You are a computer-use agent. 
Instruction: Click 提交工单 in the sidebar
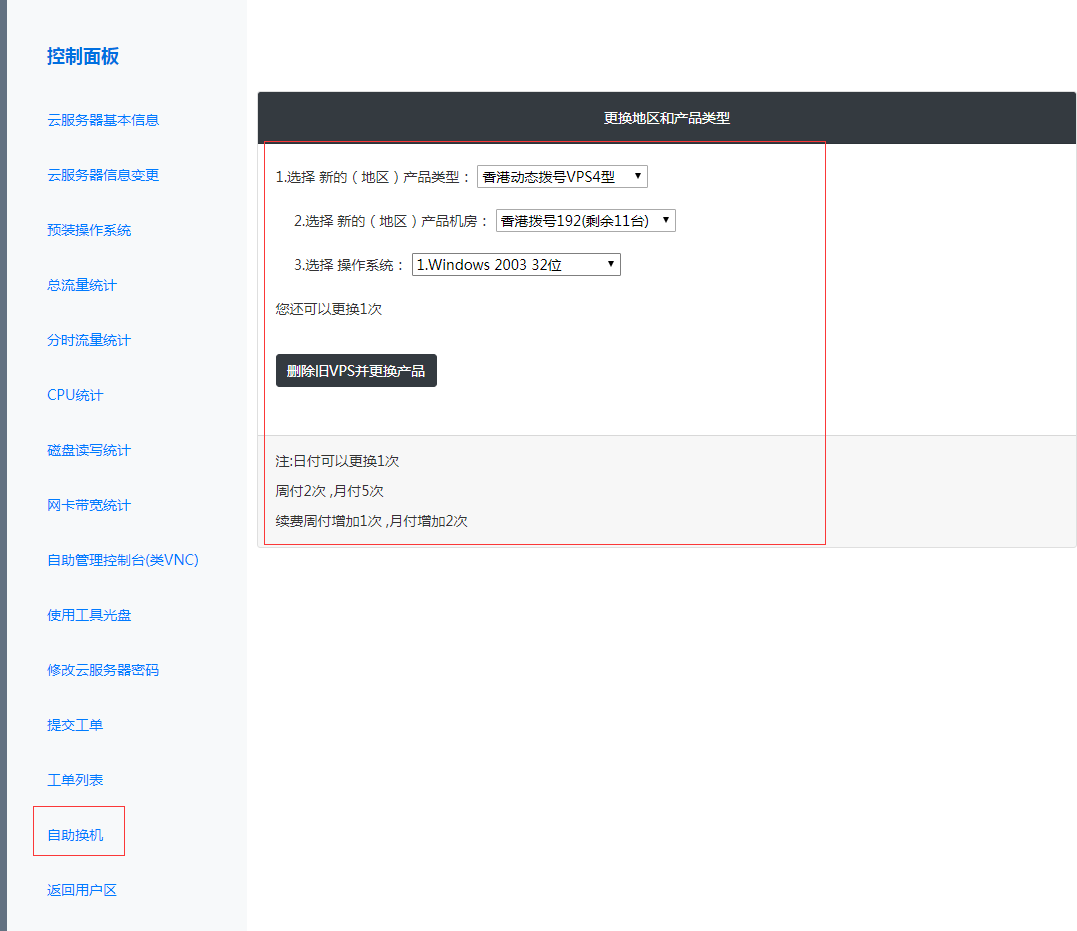click(75, 725)
